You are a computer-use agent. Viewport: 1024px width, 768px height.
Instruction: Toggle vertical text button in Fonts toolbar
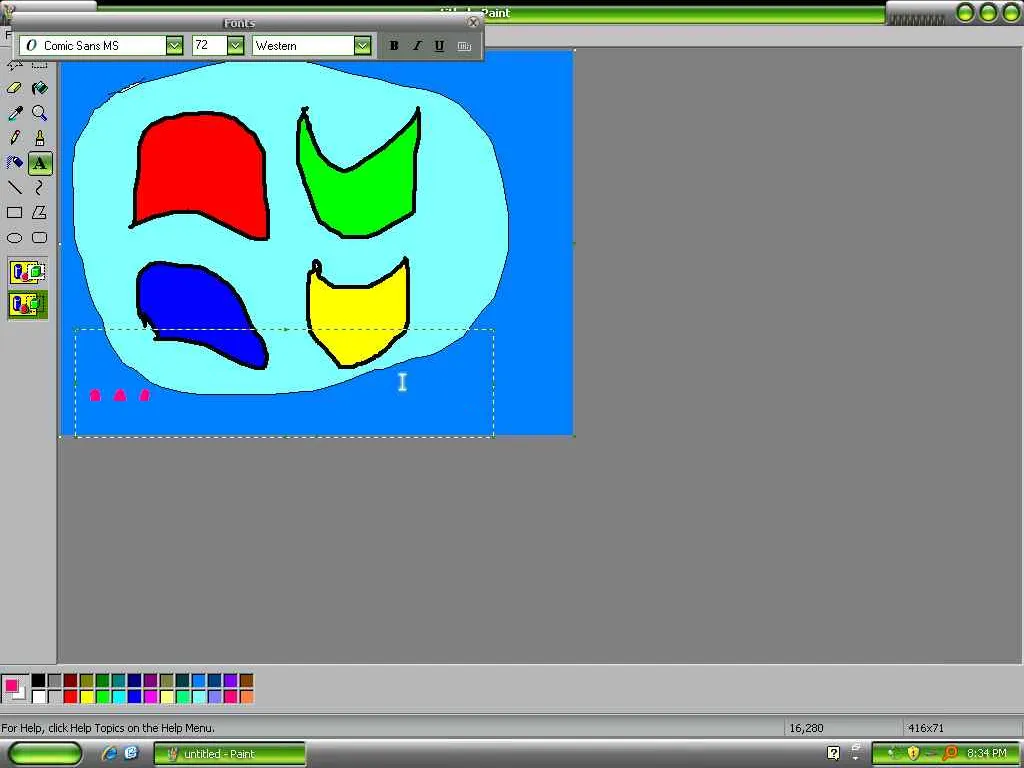click(464, 46)
